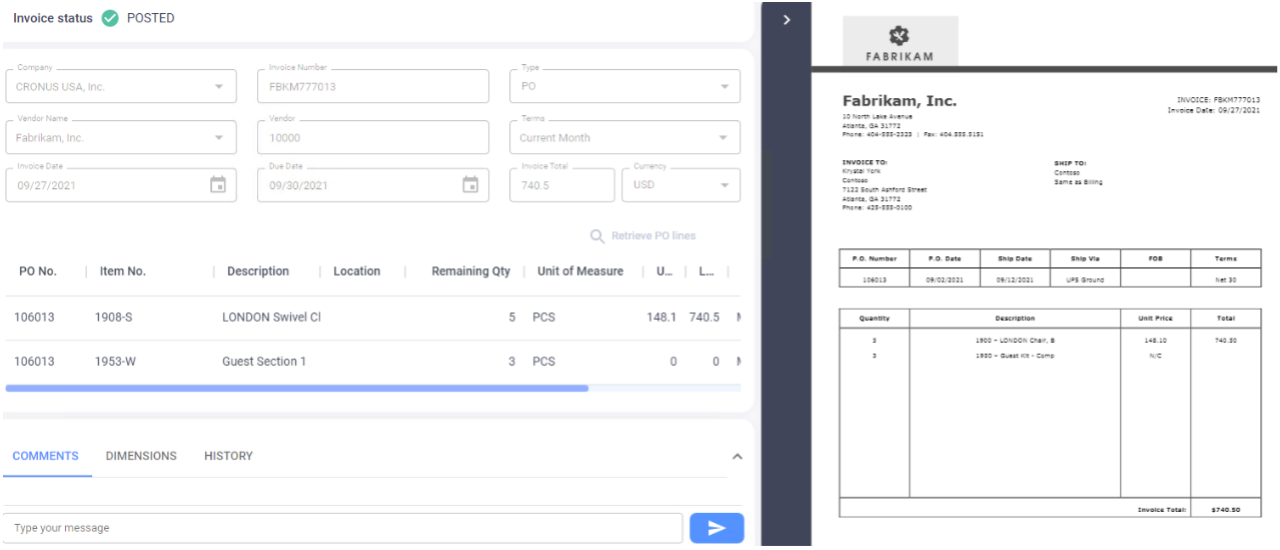Screen dimensions: 1280x550
Task: Click the Type your message input
Action: 343,528
